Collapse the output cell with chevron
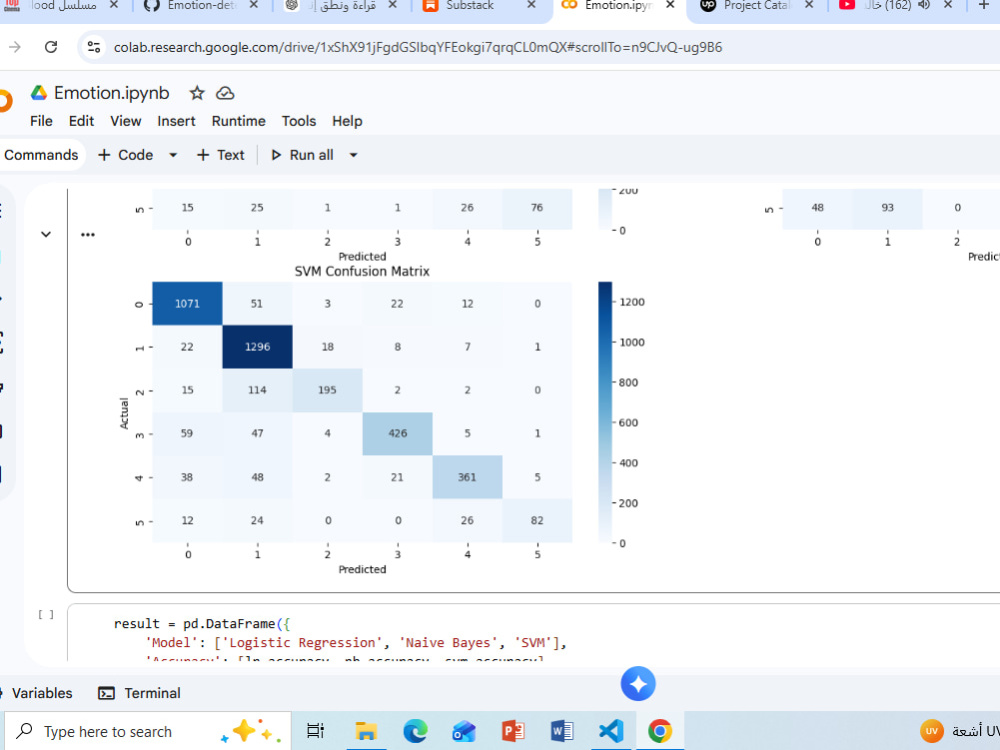Screen dimensions: 1000x750 [x=46, y=234]
